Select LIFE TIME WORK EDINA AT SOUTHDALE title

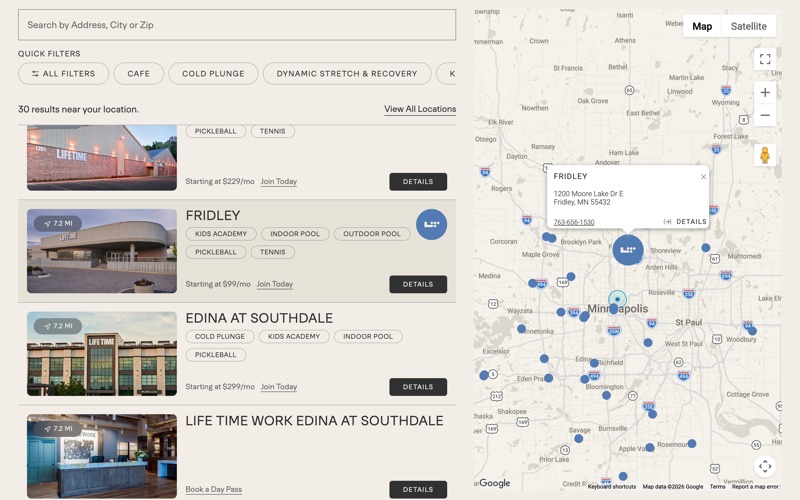[x=314, y=420]
